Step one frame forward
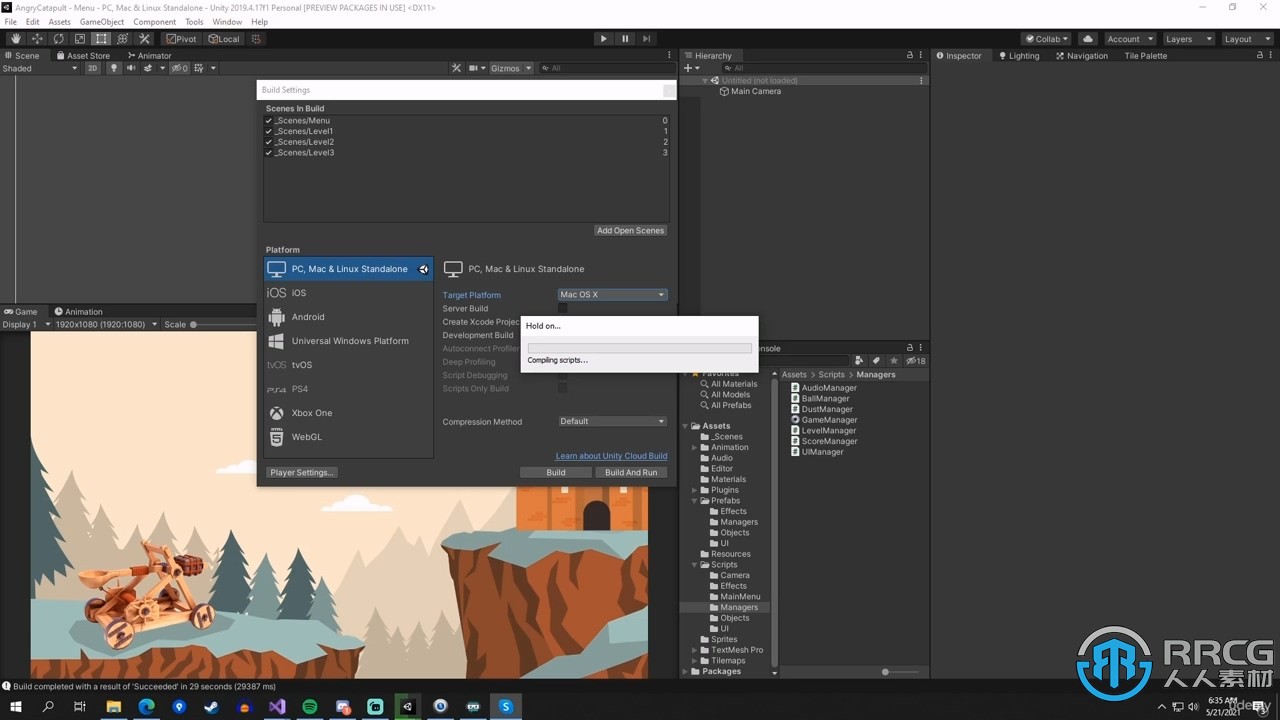This screenshot has height=720, width=1280. [x=647, y=39]
